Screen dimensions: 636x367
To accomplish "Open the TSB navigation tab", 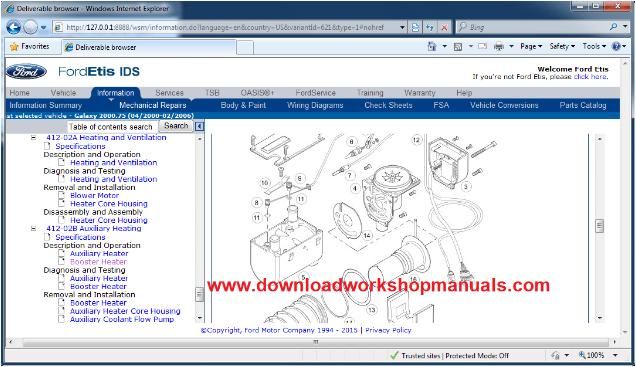I will [x=212, y=93].
